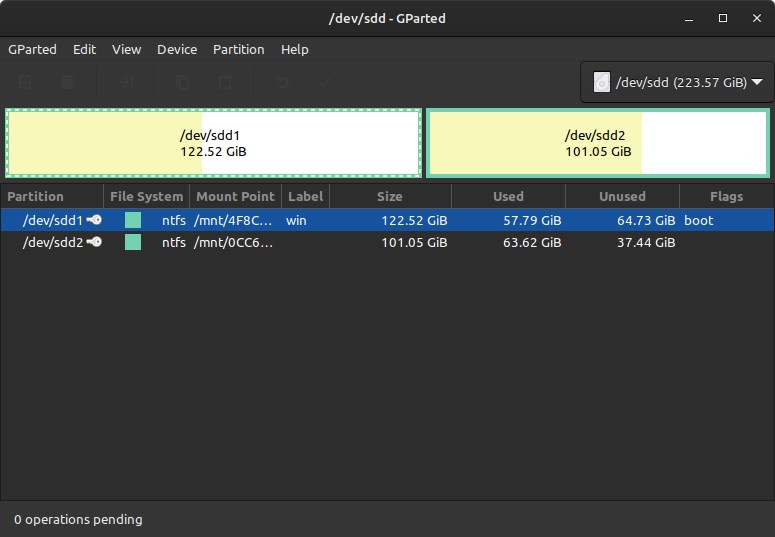The image size is (775, 537).
Task: Click the hard disk icon in device selector
Action: pos(602,82)
